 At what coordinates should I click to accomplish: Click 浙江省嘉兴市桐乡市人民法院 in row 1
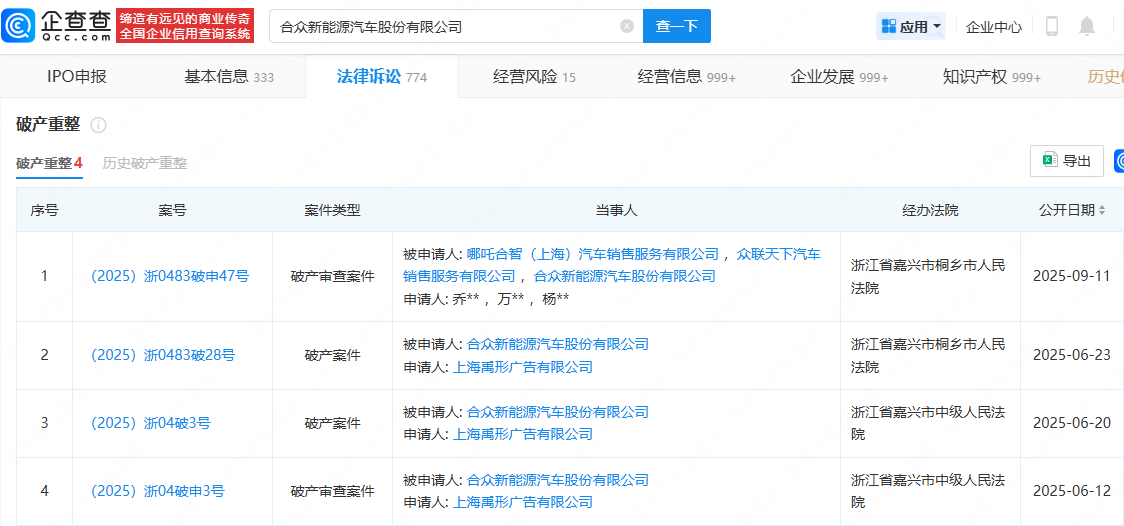pos(928,276)
